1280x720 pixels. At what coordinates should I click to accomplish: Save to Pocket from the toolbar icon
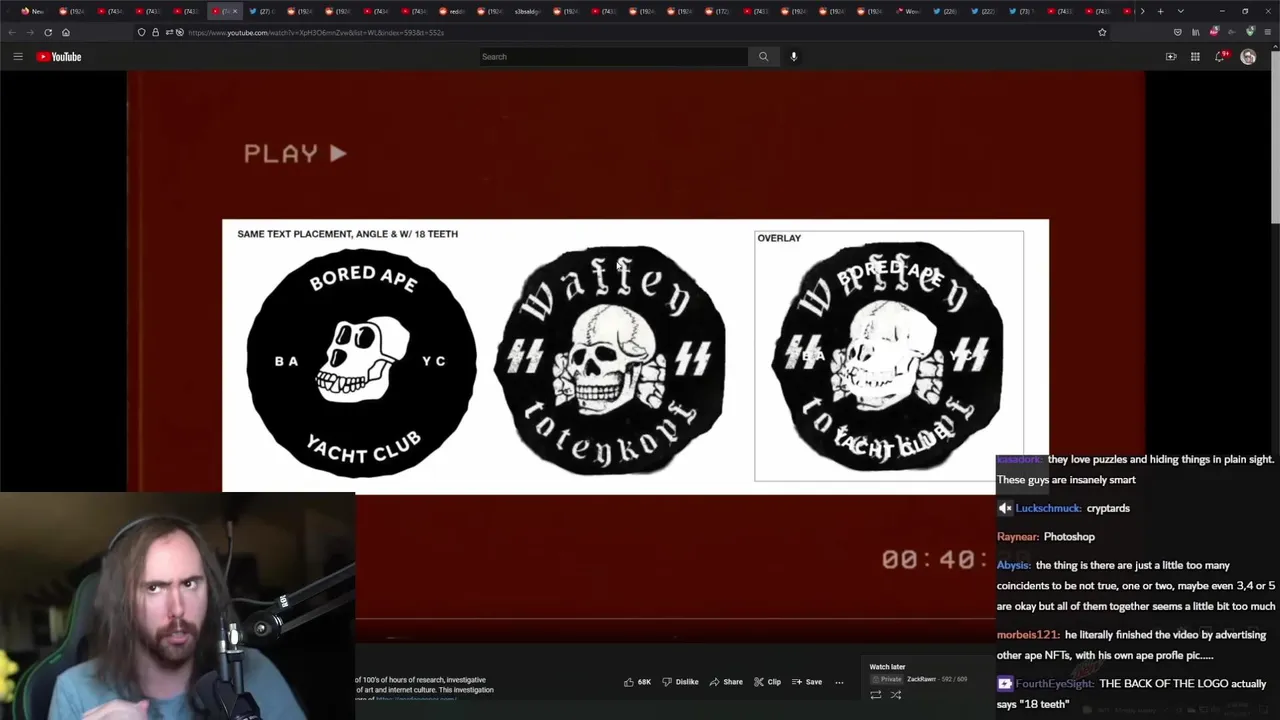pyautogui.click(x=1177, y=32)
